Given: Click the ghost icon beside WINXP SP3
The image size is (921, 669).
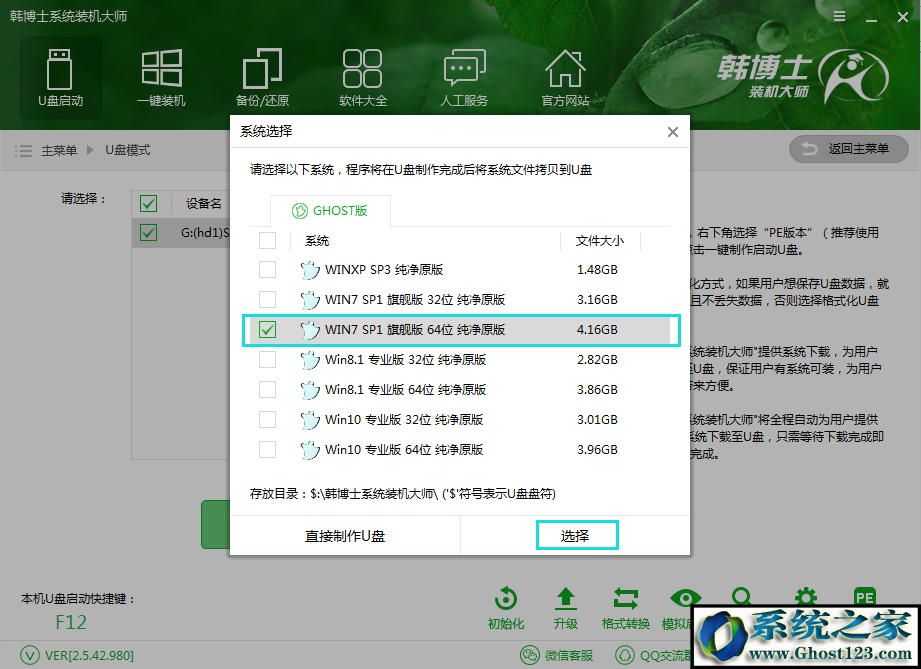Looking at the screenshot, I should tap(310, 270).
